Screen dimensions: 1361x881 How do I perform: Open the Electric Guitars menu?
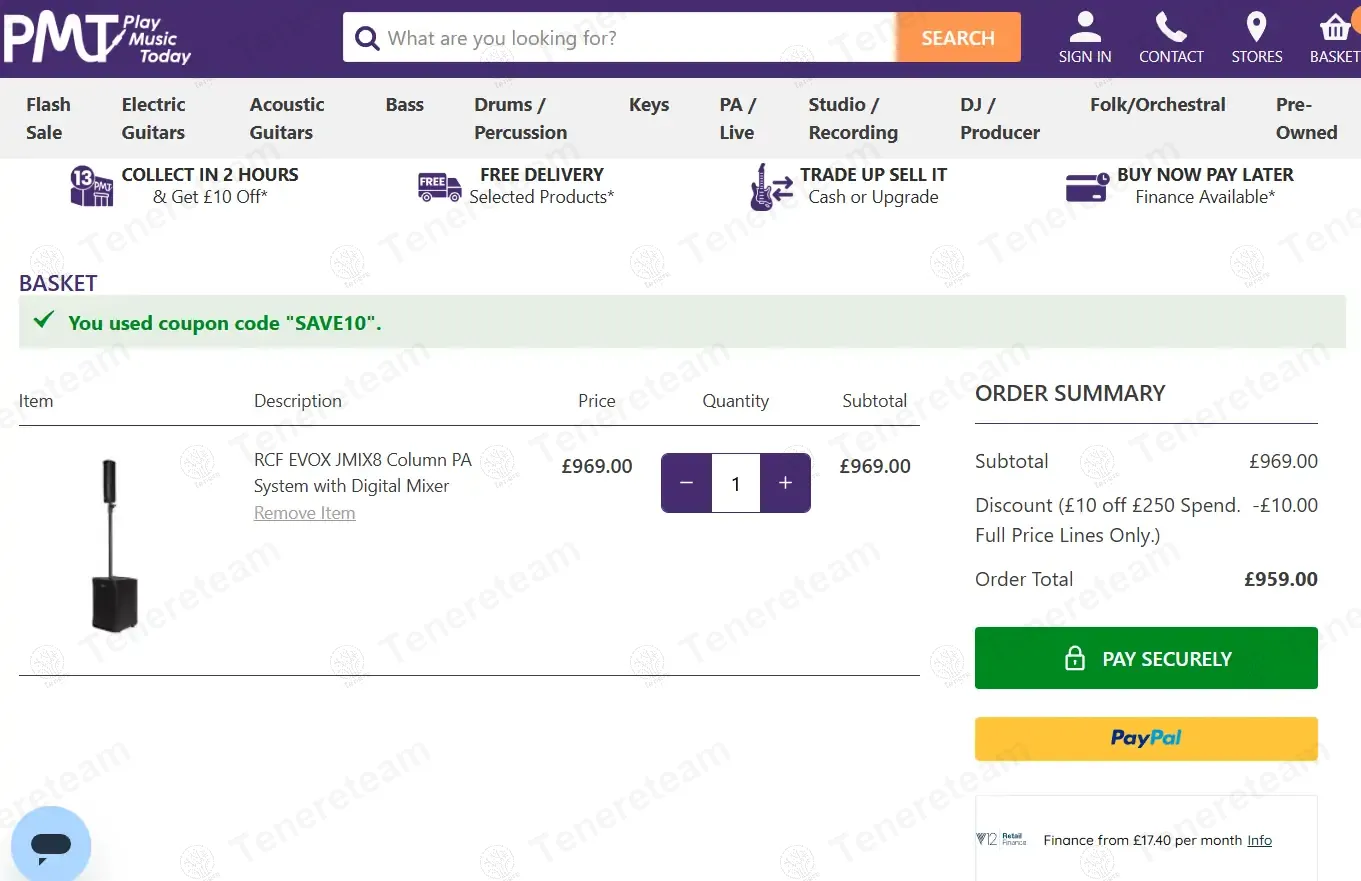153,118
